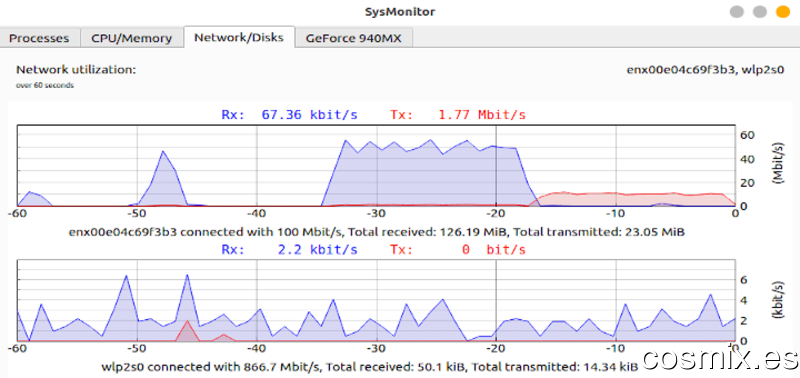The image size is (800, 378).
Task: Click the leftmost gray window button
Action: [x=737, y=12]
